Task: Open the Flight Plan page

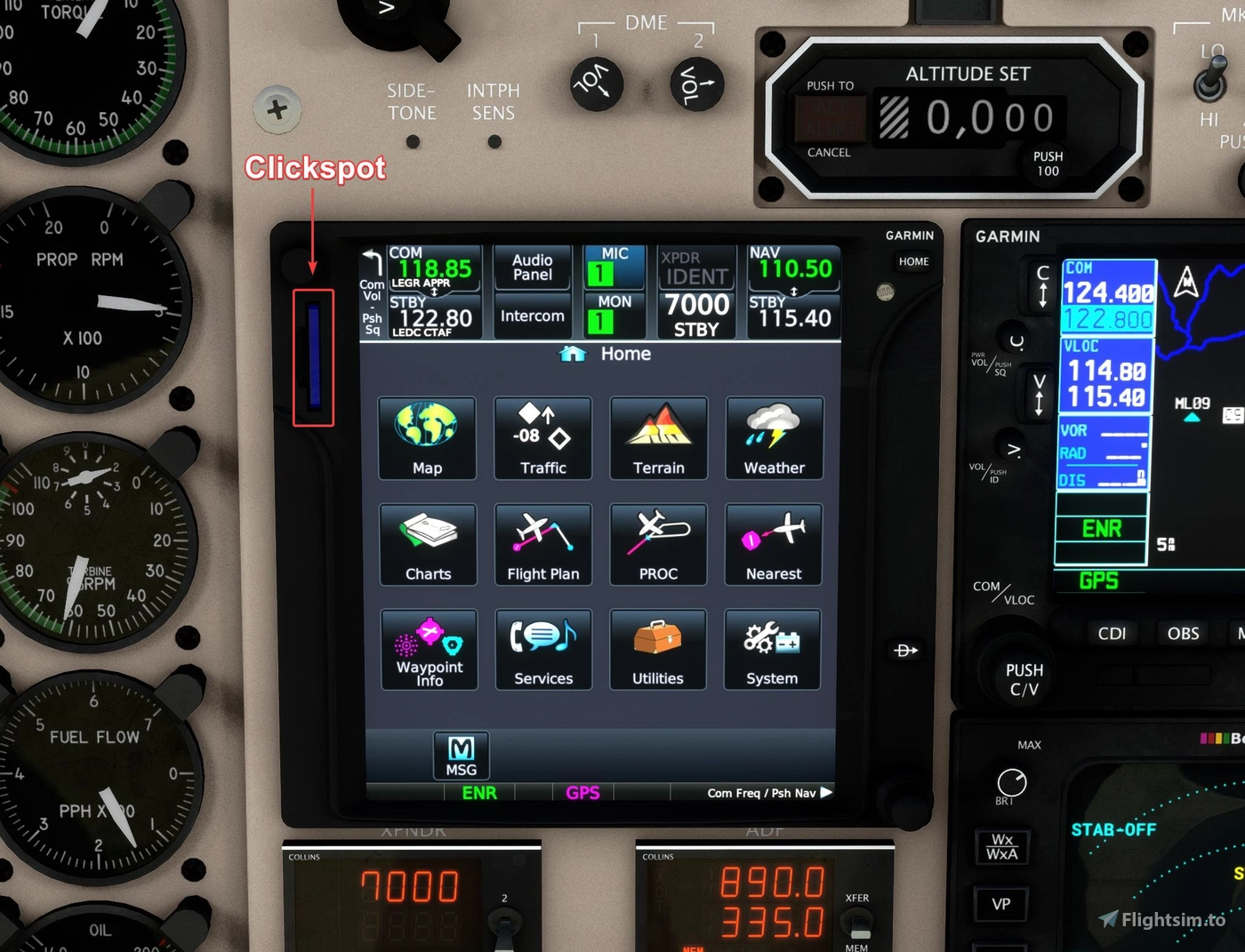Action: click(542, 544)
